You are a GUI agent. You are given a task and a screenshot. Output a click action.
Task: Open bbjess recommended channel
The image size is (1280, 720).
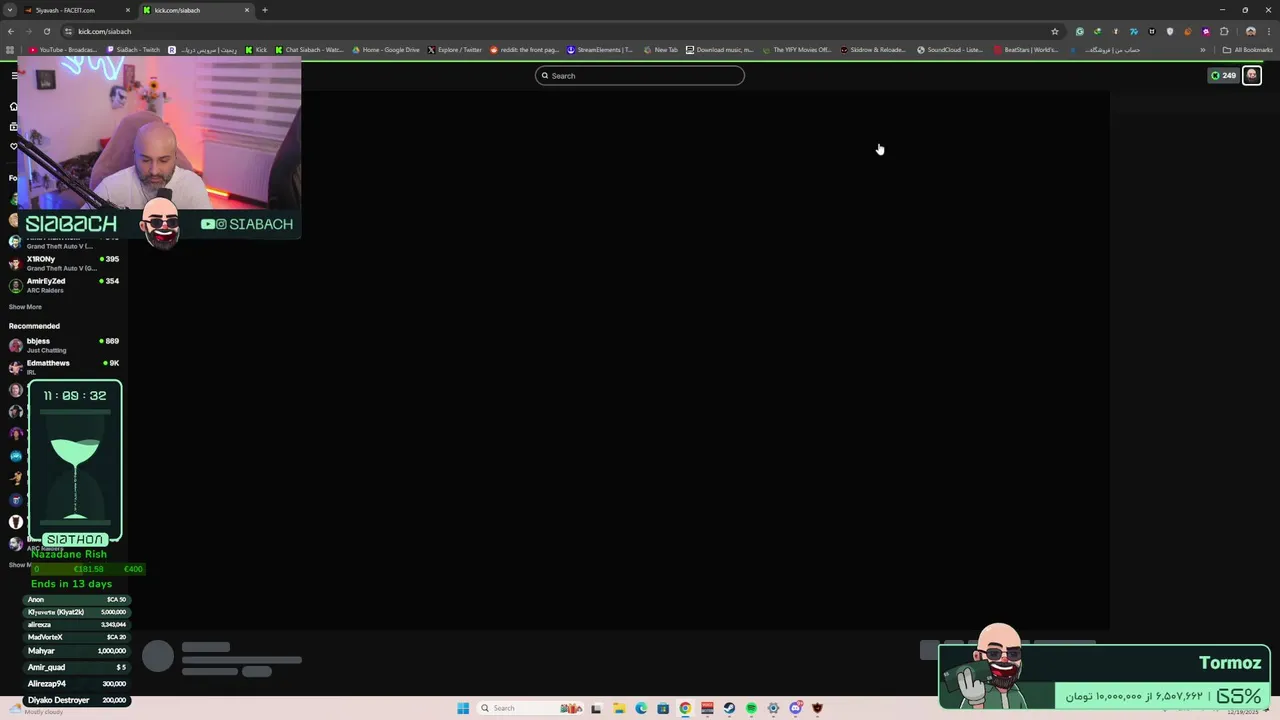(x=65, y=345)
